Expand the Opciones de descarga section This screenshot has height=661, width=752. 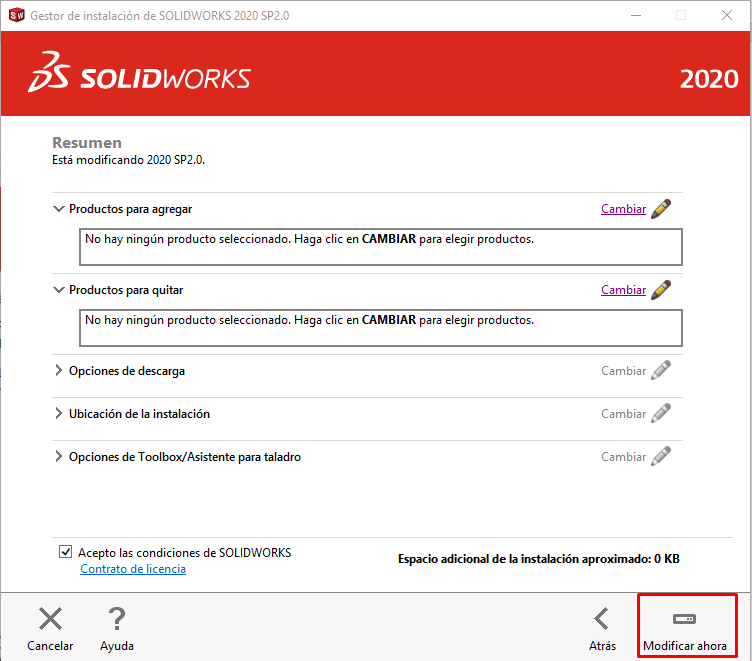59,371
